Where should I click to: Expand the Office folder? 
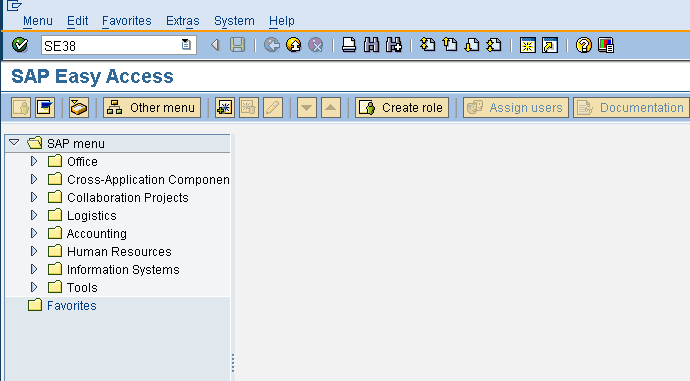point(34,161)
